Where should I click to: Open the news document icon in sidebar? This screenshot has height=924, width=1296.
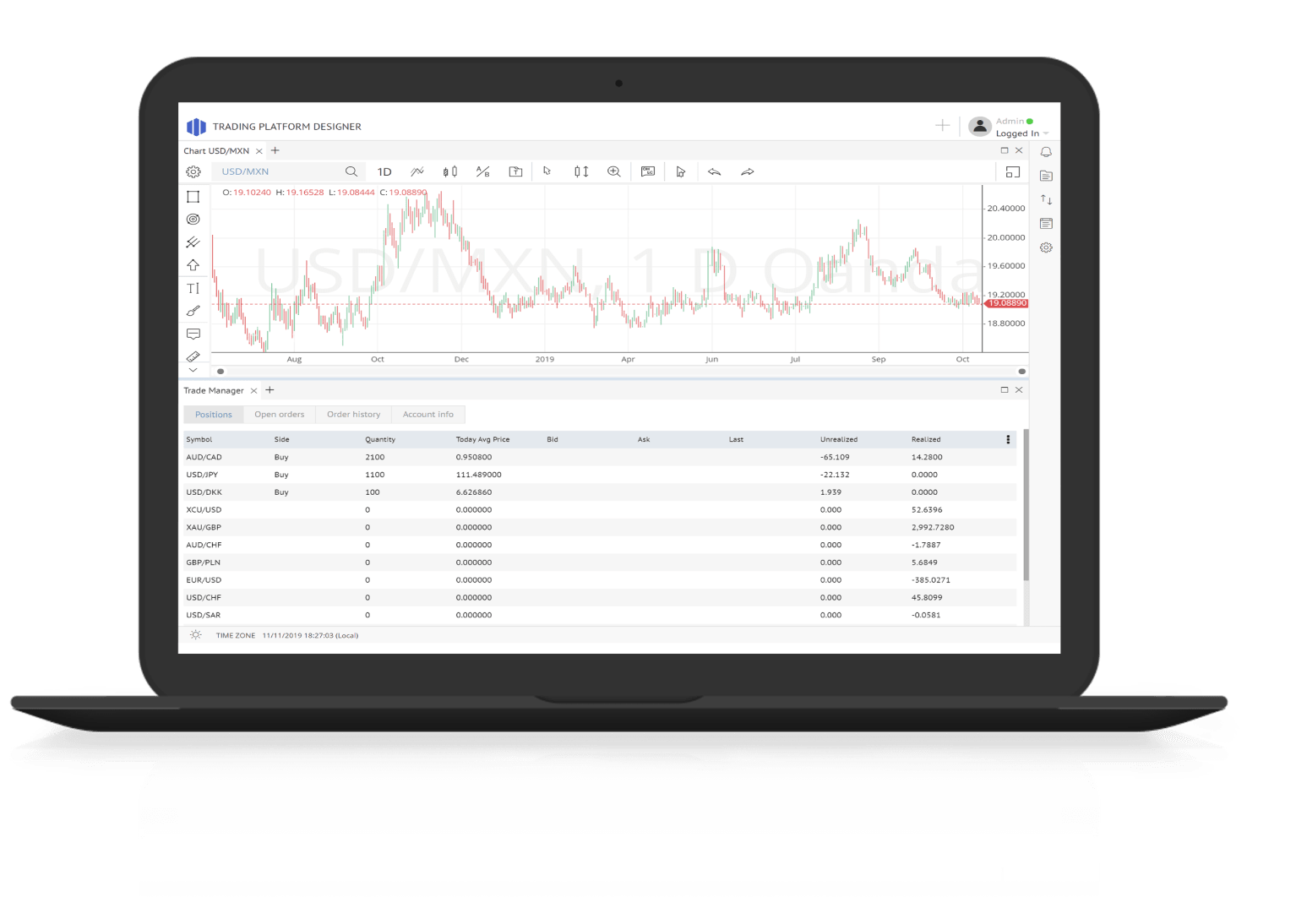pyautogui.click(x=1046, y=176)
